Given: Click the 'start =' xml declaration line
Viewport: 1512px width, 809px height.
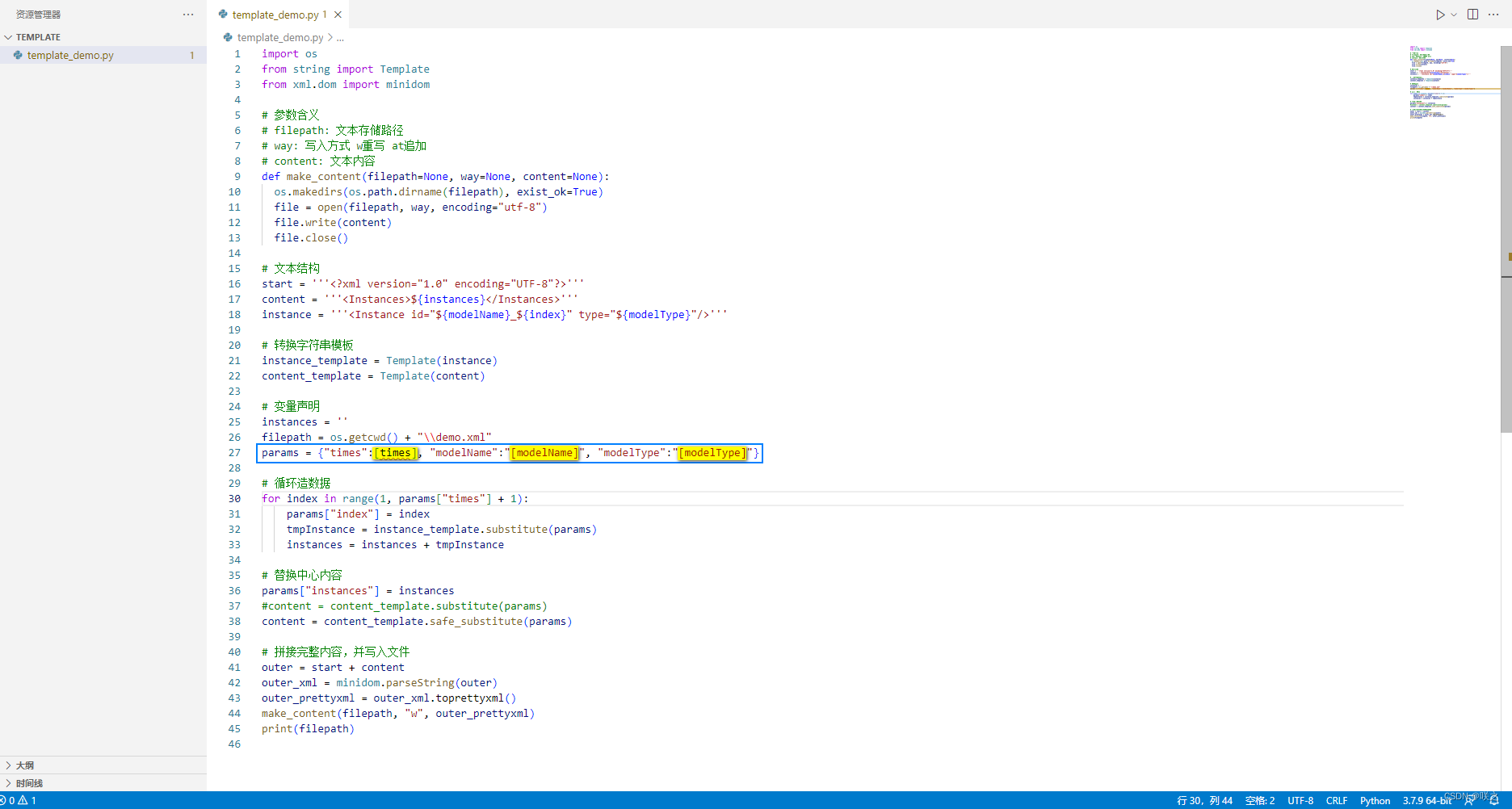Looking at the screenshot, I should tap(422, 283).
